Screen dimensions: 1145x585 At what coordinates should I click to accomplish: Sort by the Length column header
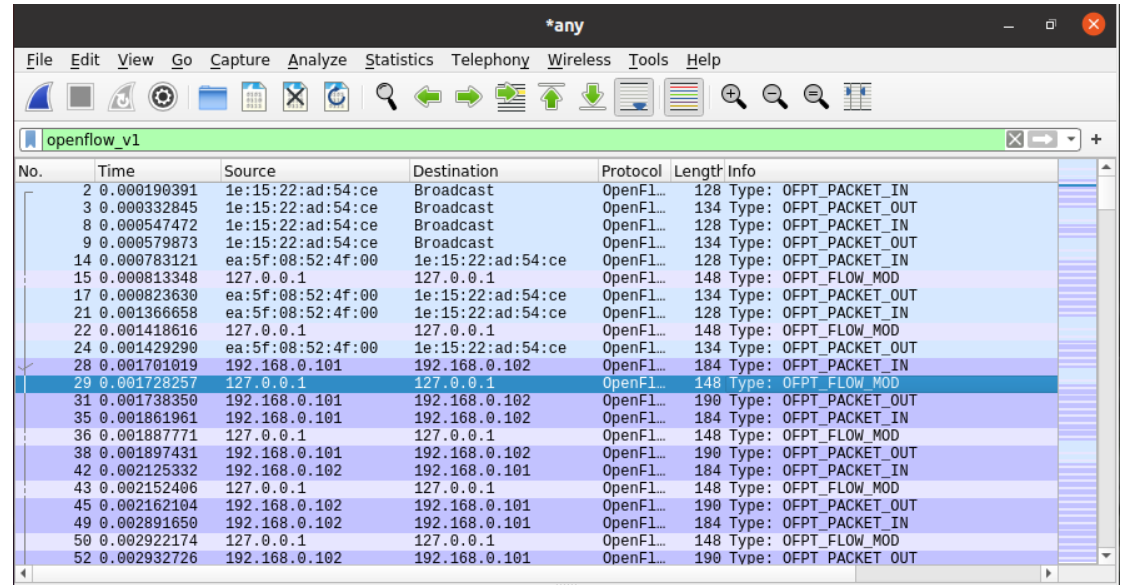pyautogui.click(x=697, y=171)
